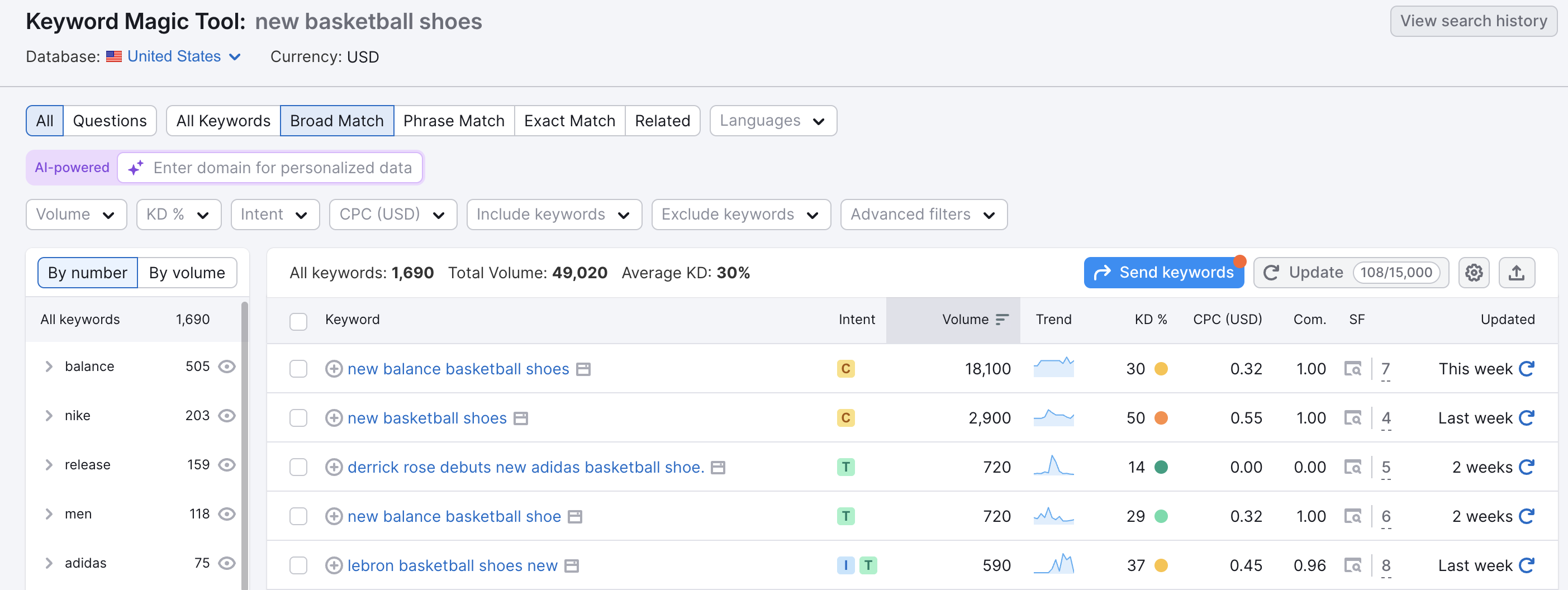
Task: Click the AI sparkle icon in domain field
Action: [x=135, y=168]
